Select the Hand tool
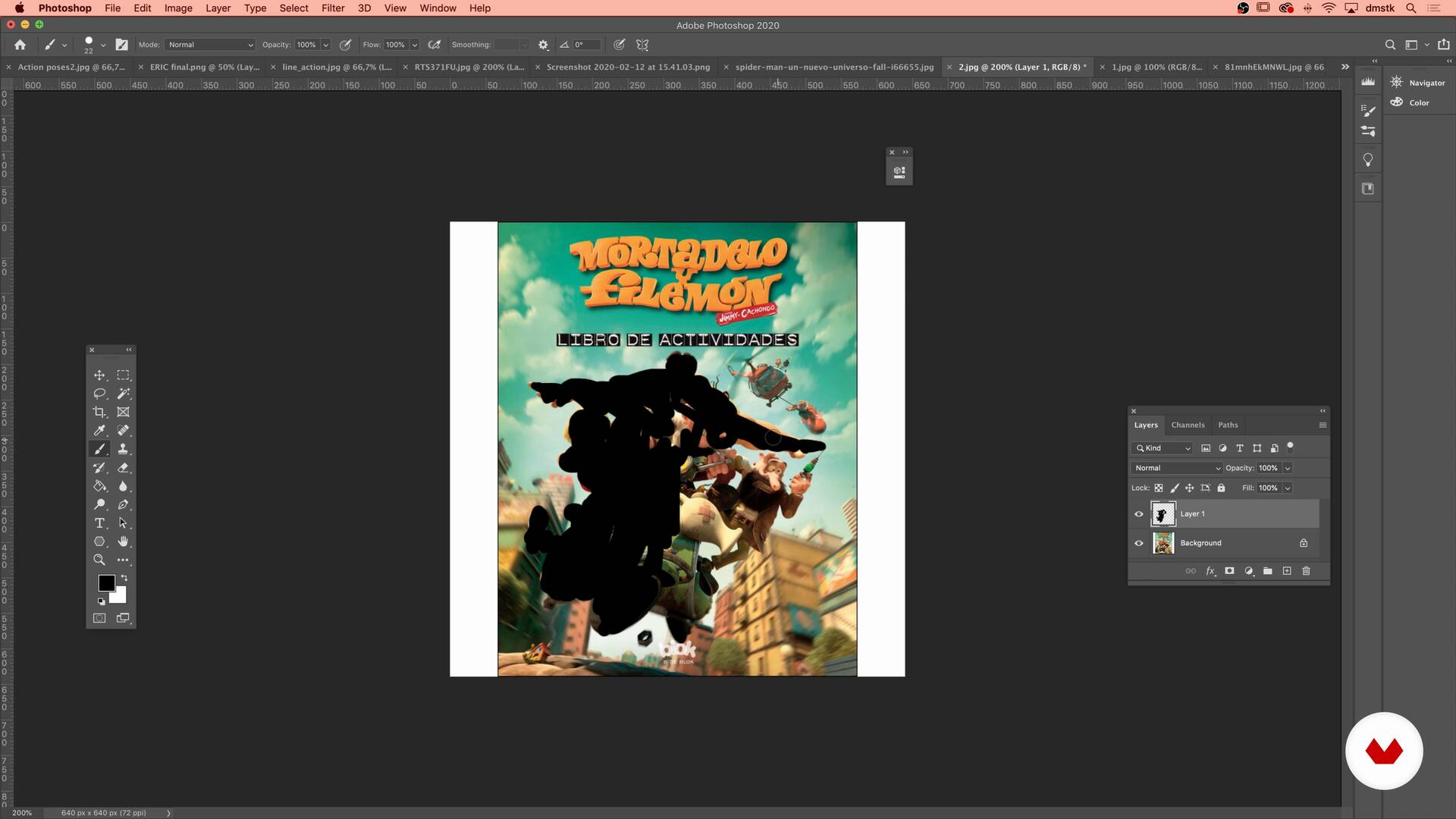 click(x=123, y=541)
